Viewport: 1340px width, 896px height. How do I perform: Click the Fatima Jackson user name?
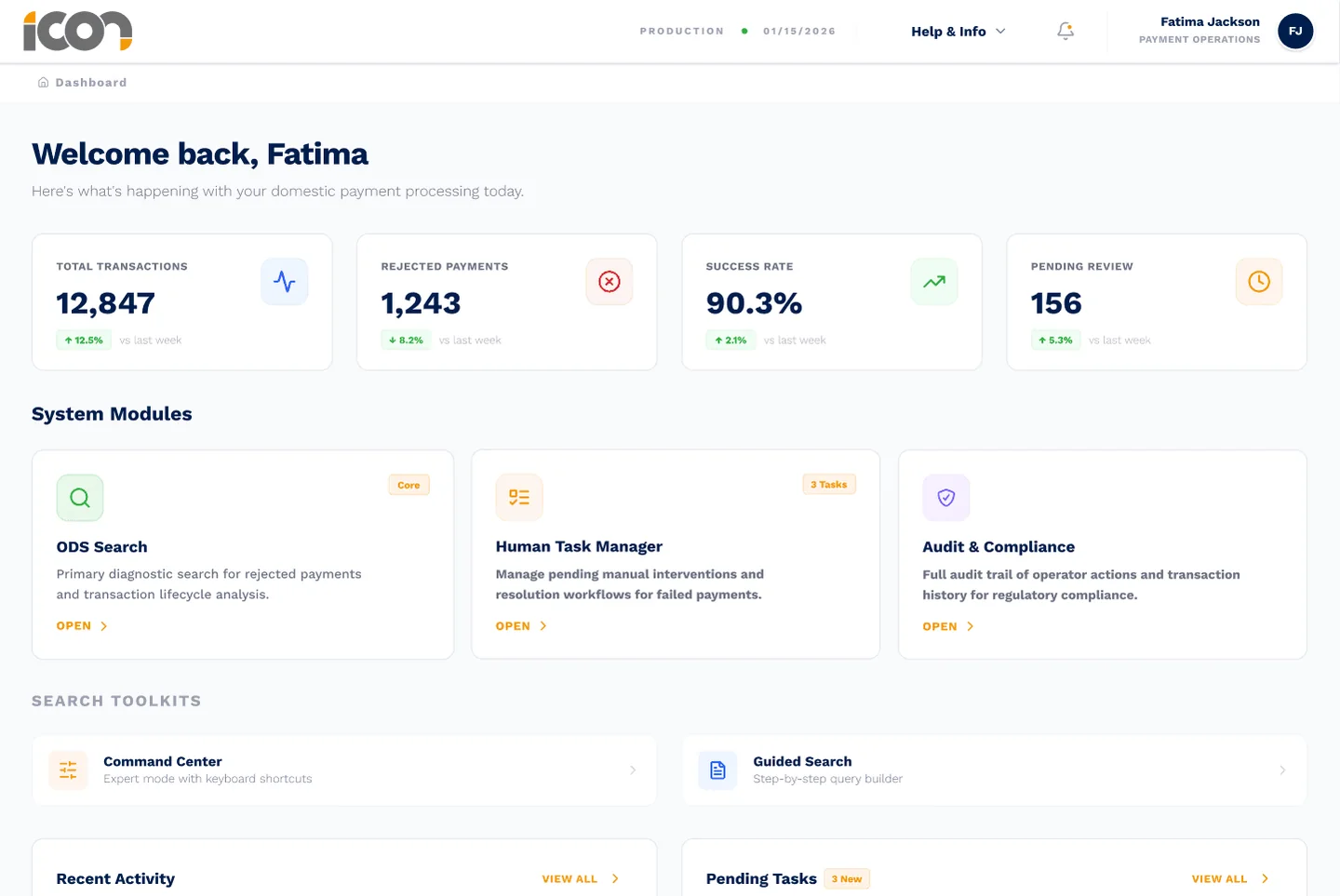click(x=1210, y=21)
